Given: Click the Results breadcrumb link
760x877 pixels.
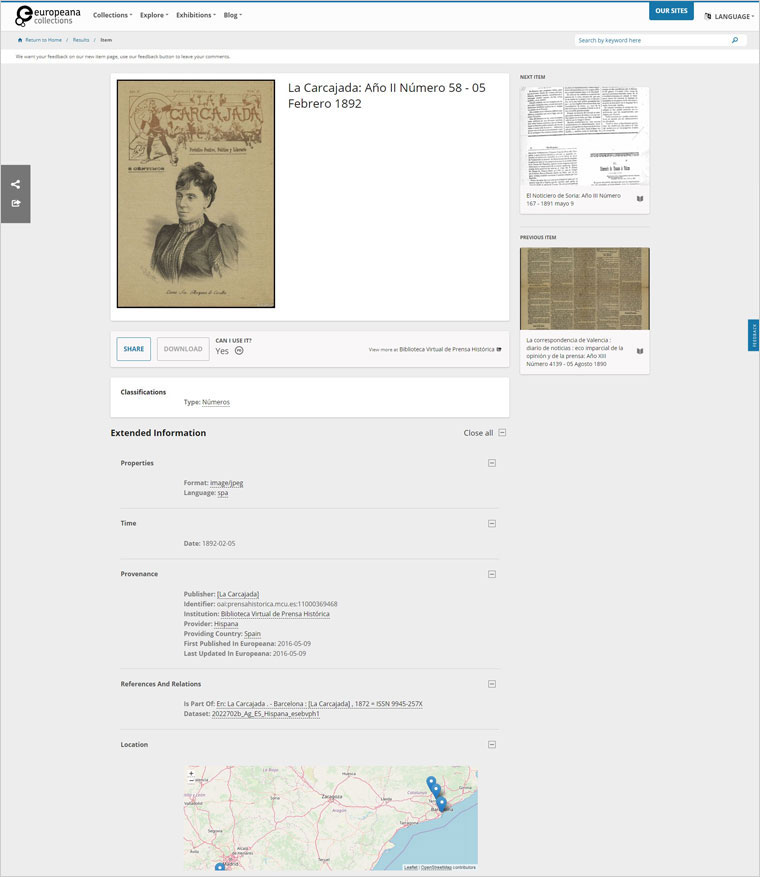Looking at the screenshot, I should [81, 40].
